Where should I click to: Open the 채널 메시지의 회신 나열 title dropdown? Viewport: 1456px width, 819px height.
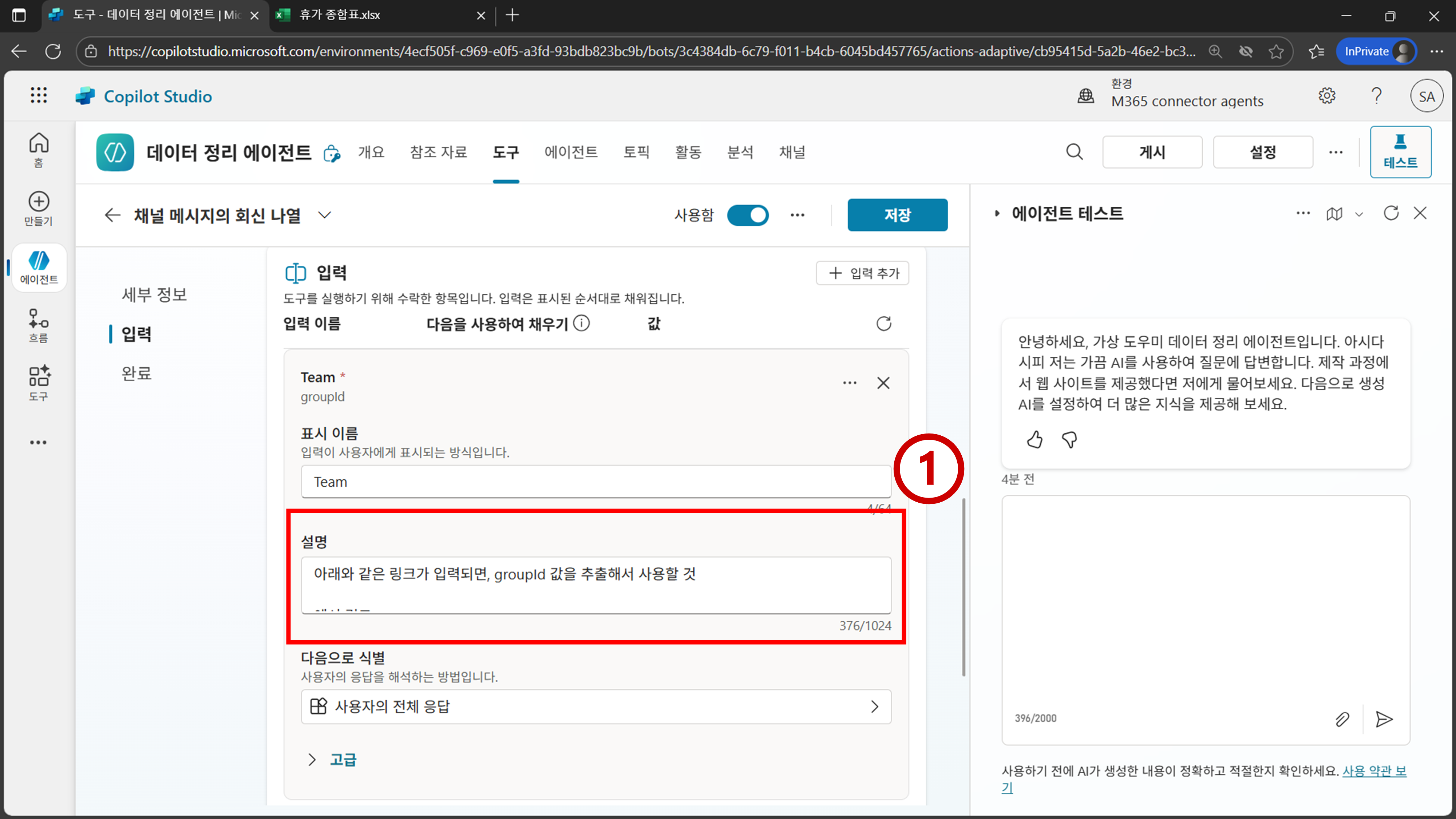(324, 215)
